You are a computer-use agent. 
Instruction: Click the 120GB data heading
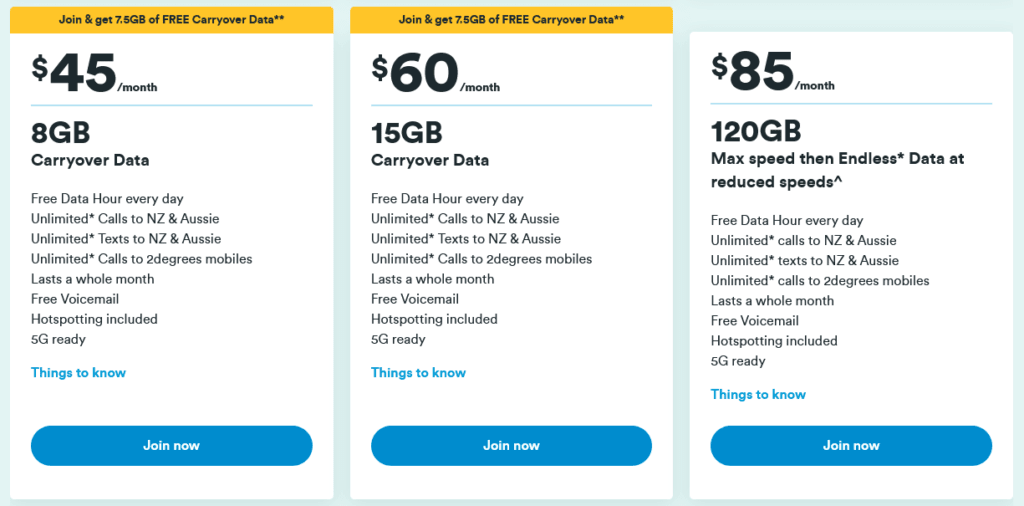coord(756,133)
